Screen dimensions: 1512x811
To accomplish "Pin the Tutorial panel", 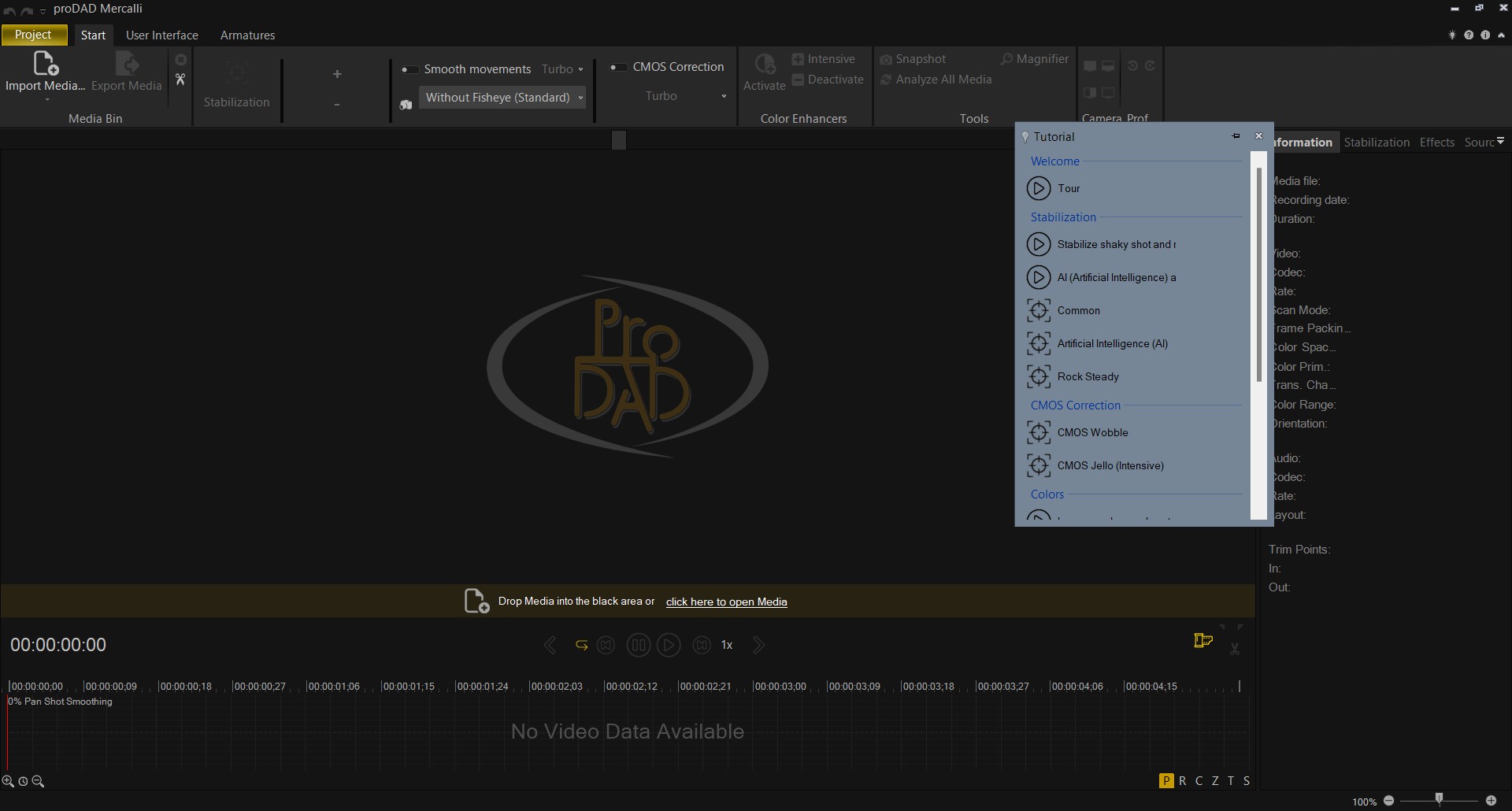I will point(1236,136).
